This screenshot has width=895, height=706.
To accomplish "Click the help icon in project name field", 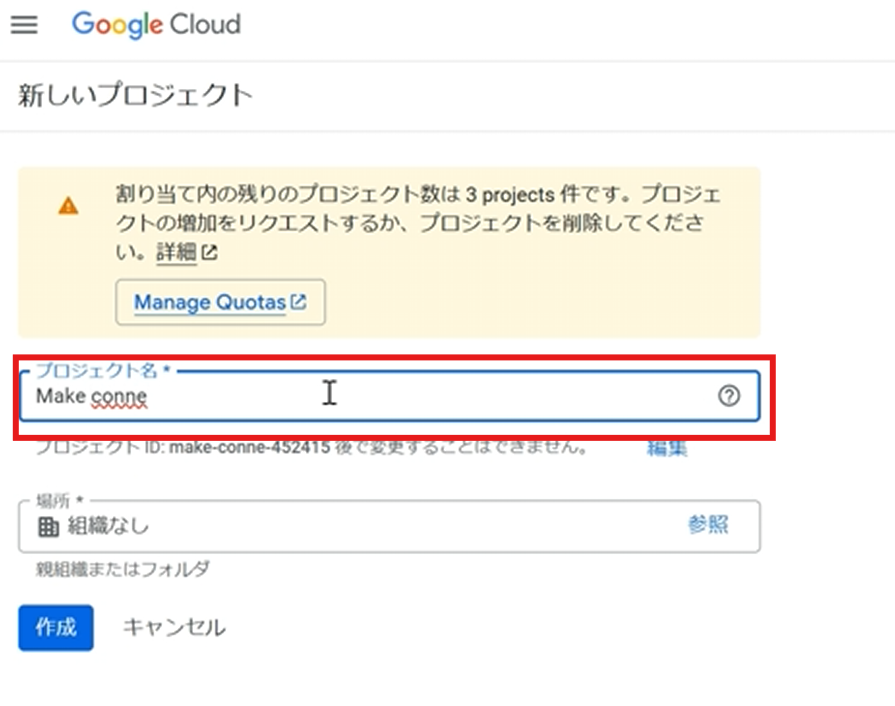I will 729,396.
